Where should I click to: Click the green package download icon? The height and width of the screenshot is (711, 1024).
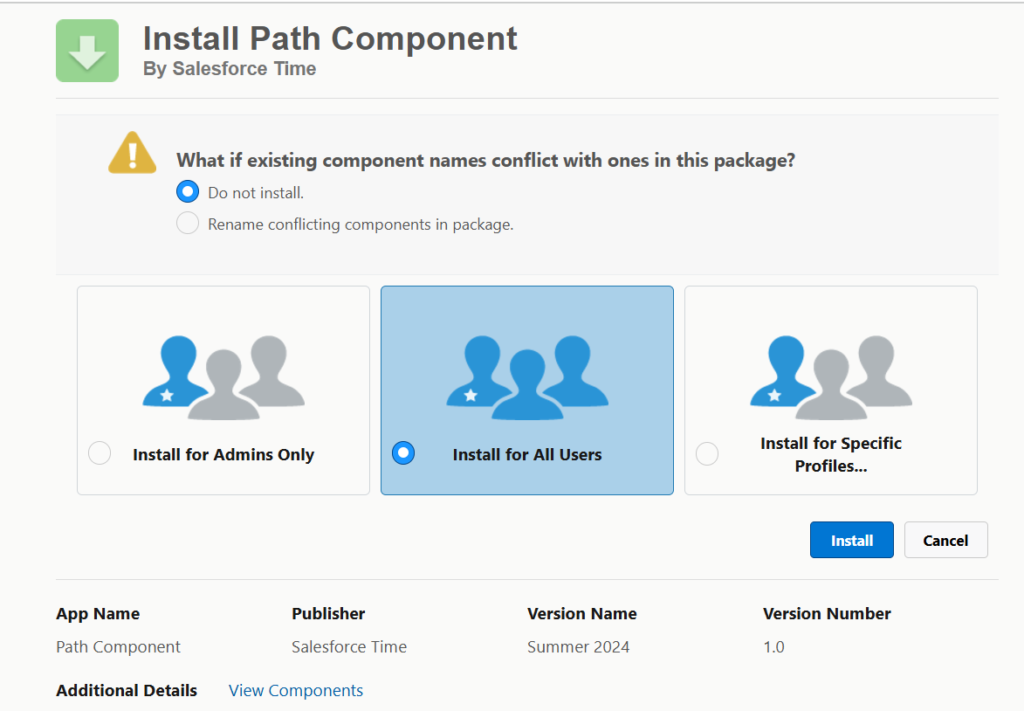pyautogui.click(x=86, y=48)
